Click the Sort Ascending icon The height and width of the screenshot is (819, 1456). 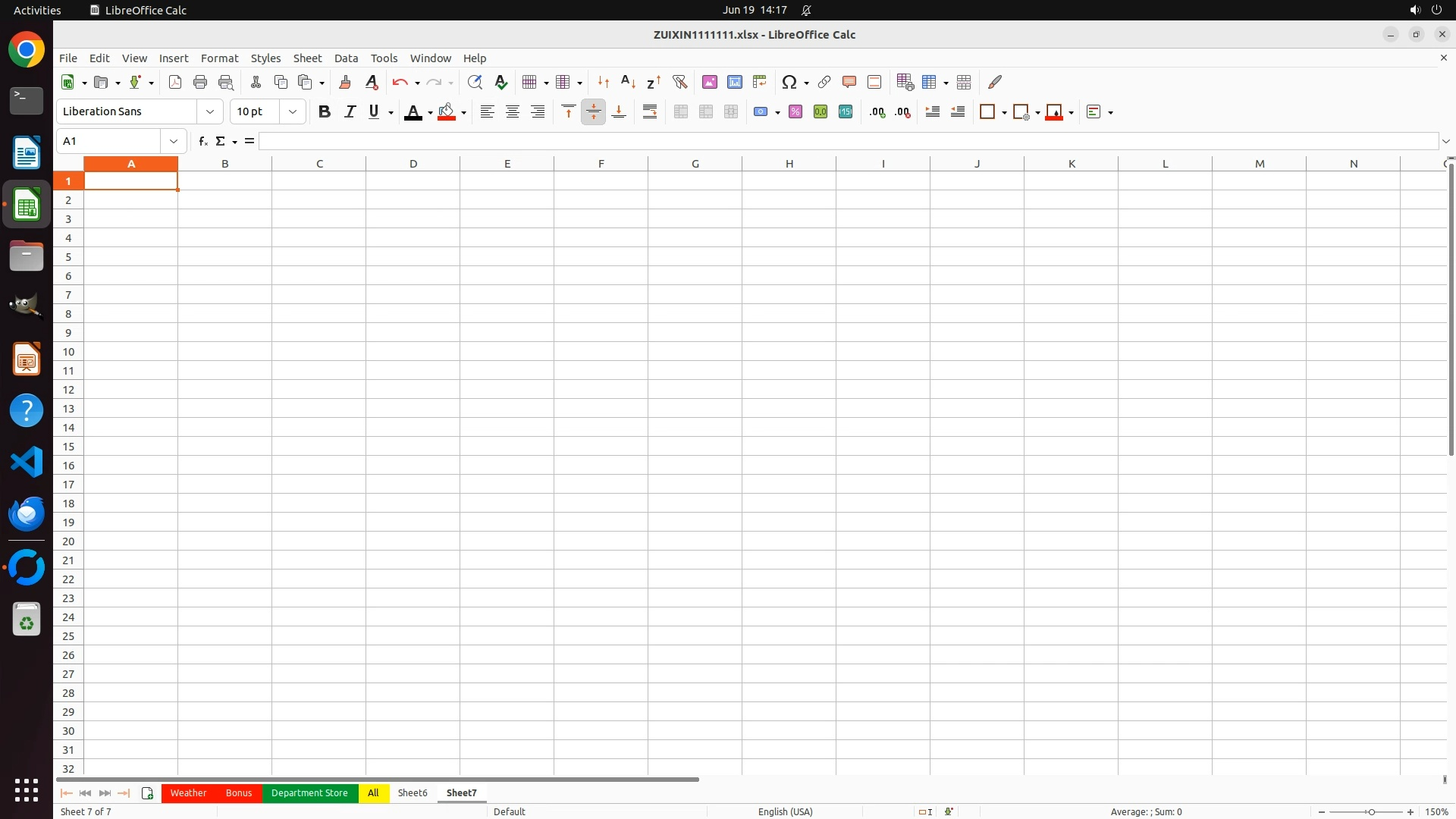[x=628, y=82]
